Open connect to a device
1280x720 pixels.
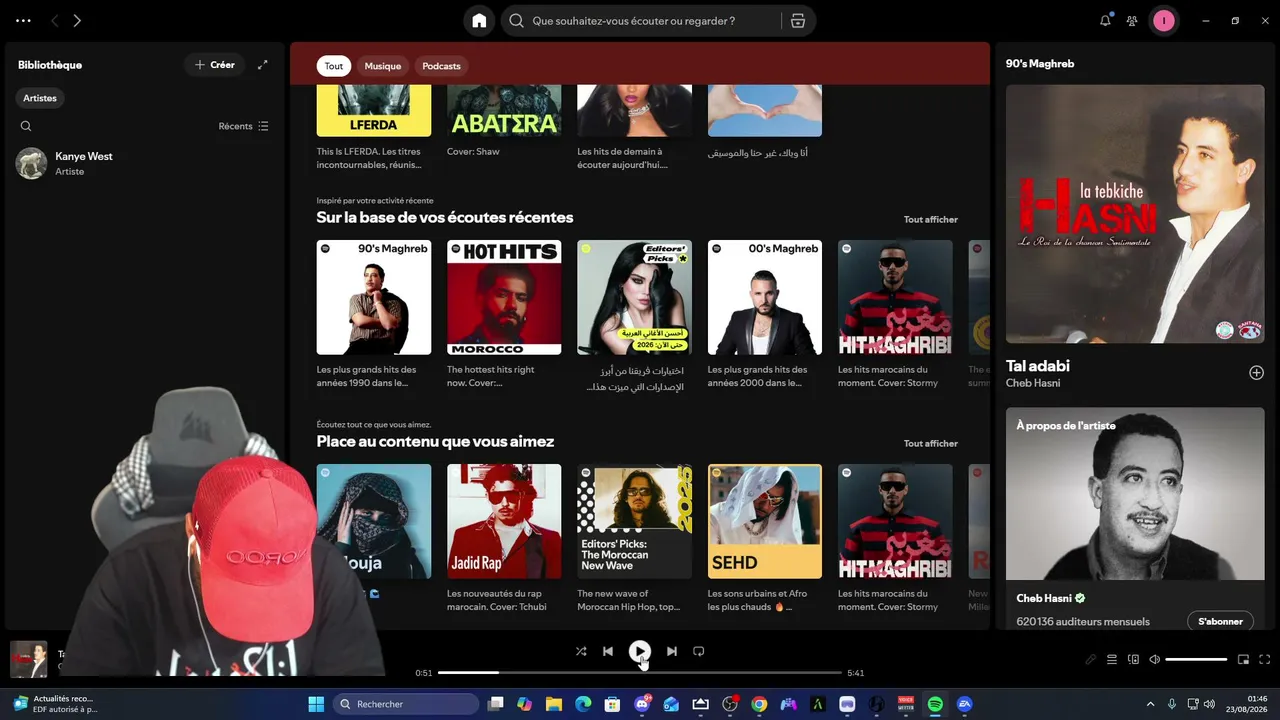[x=1134, y=660]
